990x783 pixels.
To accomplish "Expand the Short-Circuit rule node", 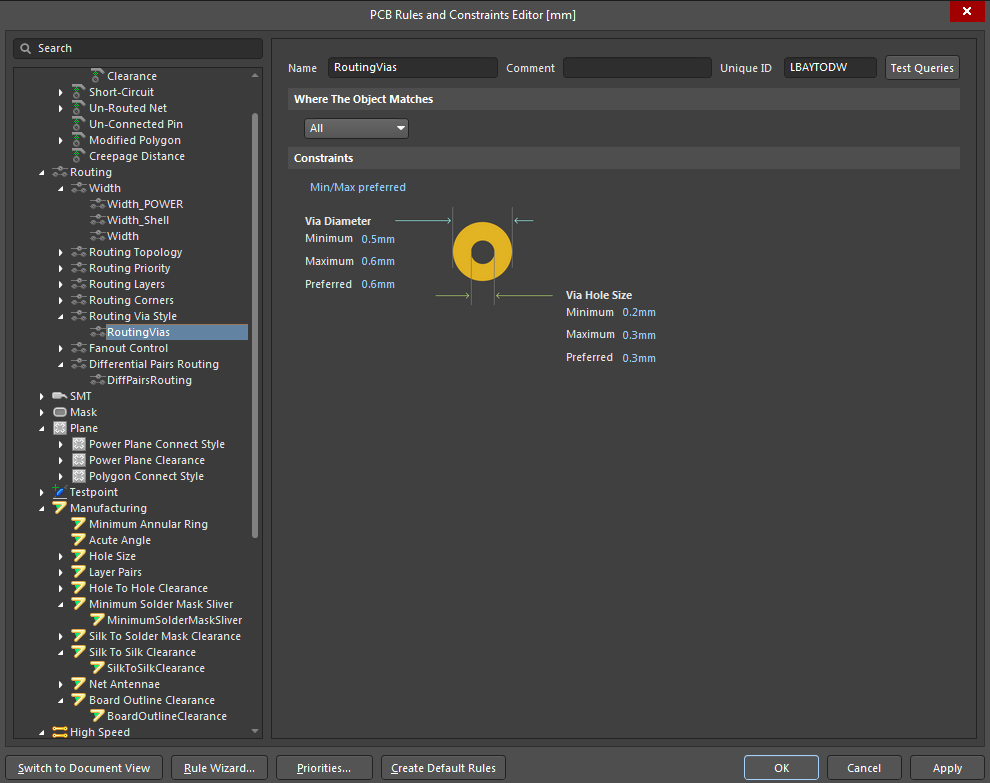I will [60, 92].
